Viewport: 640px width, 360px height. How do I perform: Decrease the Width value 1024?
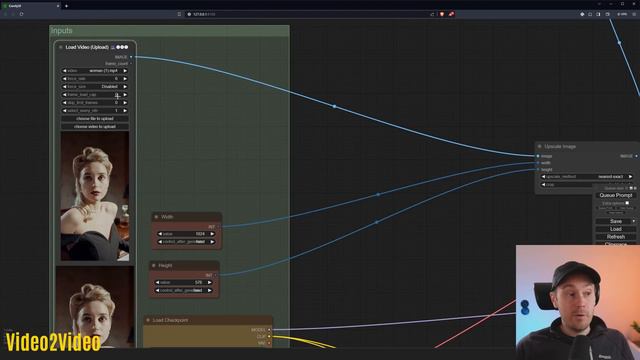[x=160, y=234]
